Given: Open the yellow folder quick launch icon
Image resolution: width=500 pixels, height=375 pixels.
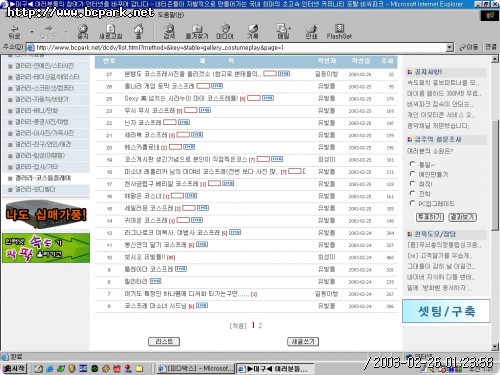Looking at the screenshot, I should [139, 369].
